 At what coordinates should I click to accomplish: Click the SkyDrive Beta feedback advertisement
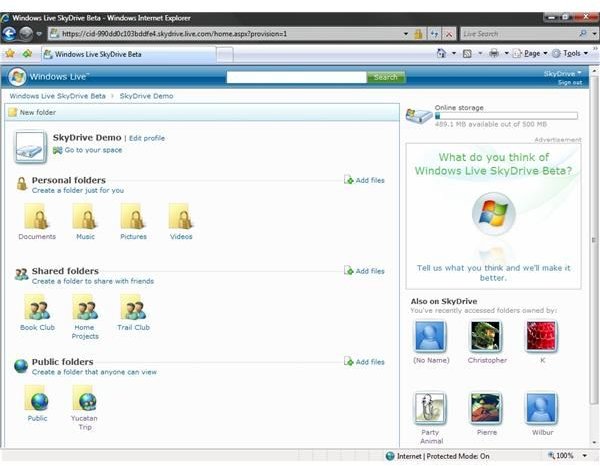coord(494,216)
